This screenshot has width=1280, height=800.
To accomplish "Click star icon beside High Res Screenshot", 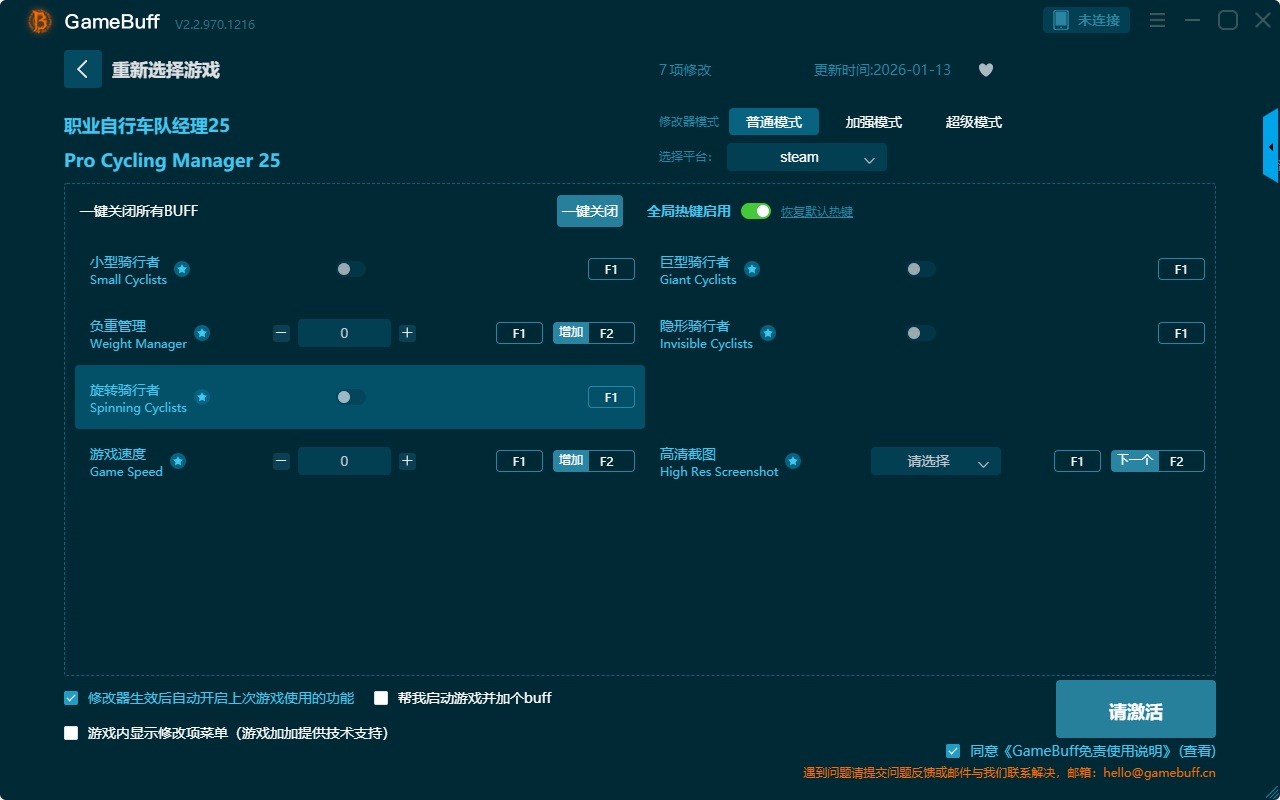I will tap(793, 461).
